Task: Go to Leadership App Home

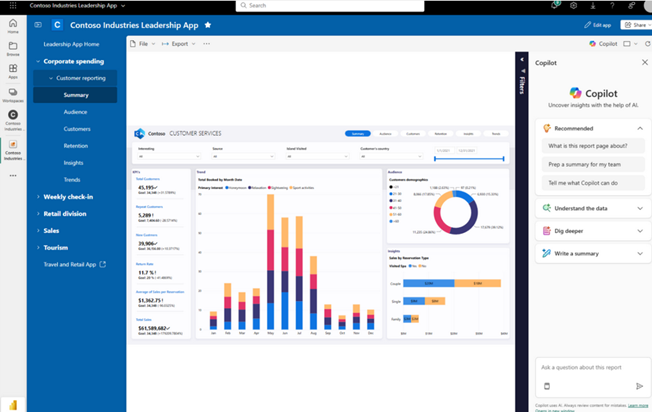Action: tap(71, 44)
